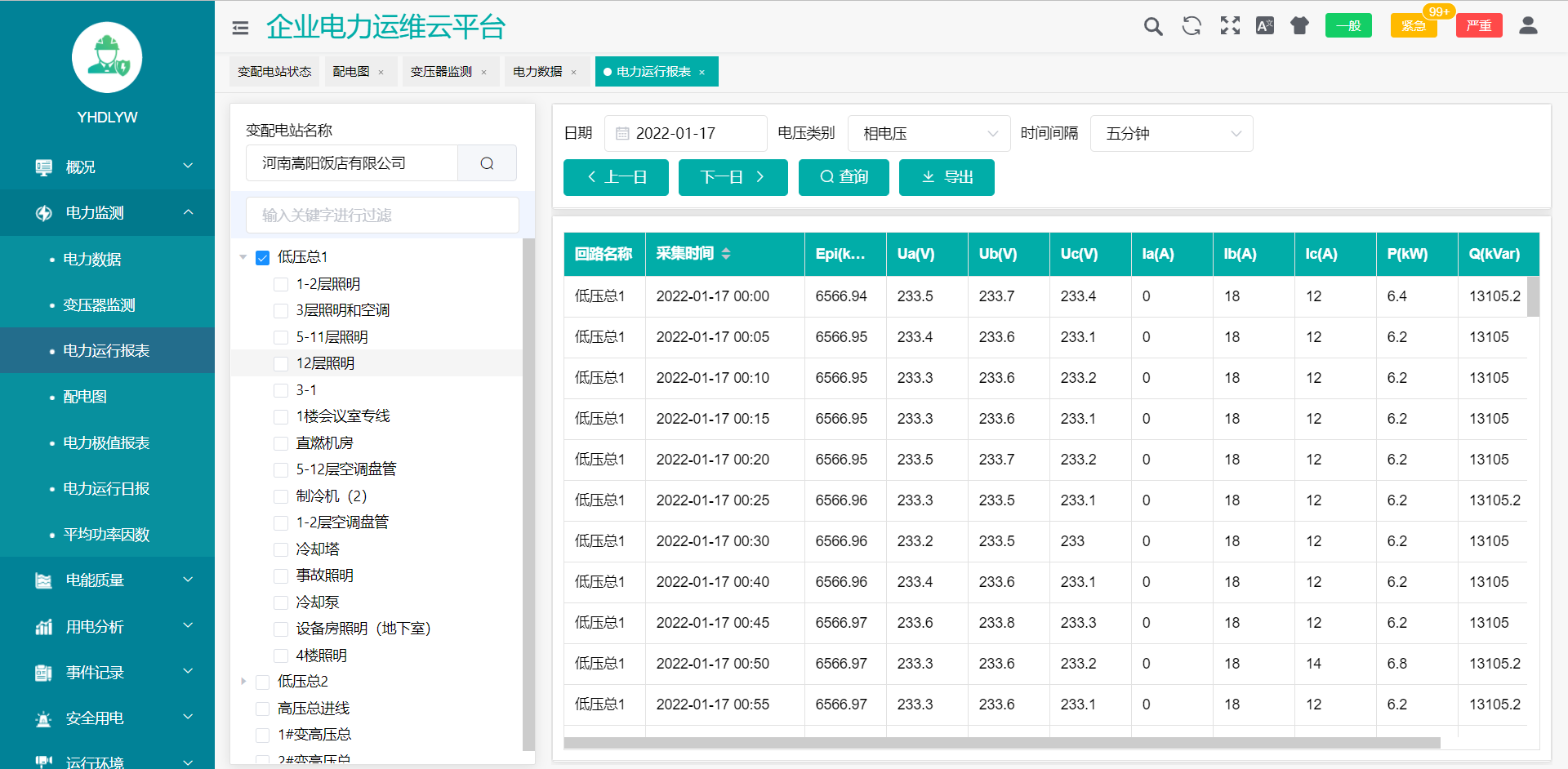This screenshot has width=1568, height=769.
Task: Check the 12层照明 checkbox
Action: [281, 364]
